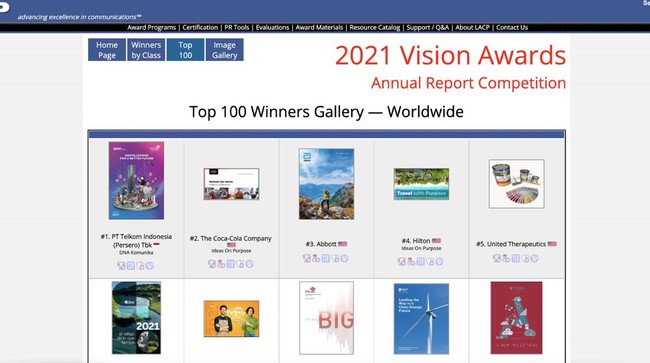Screen dimensions: 650x363
Task: Open the Certification menu item
Action: [200, 27]
